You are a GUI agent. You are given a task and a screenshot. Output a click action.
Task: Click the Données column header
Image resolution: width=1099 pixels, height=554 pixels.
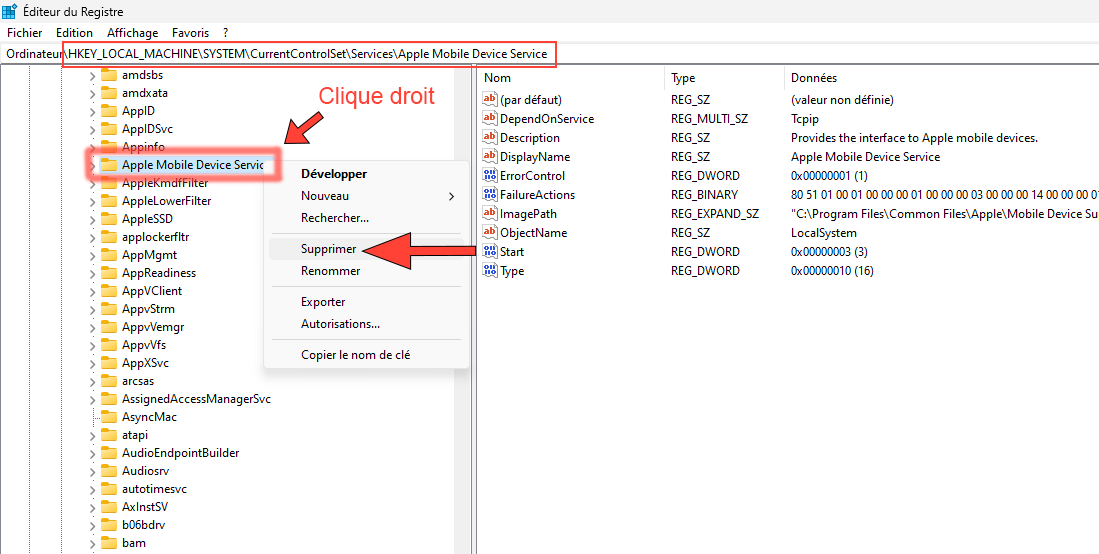(813, 78)
